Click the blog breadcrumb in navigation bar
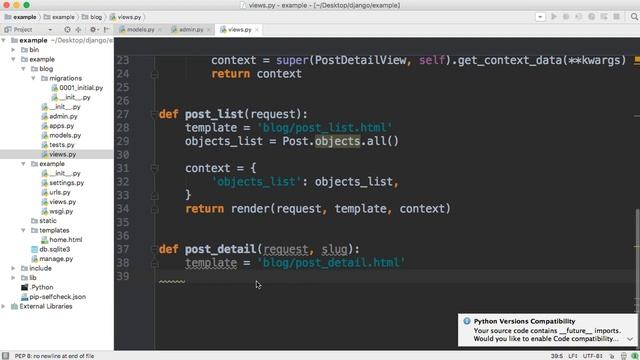The height and width of the screenshot is (360, 640). pyautogui.click(x=92, y=17)
